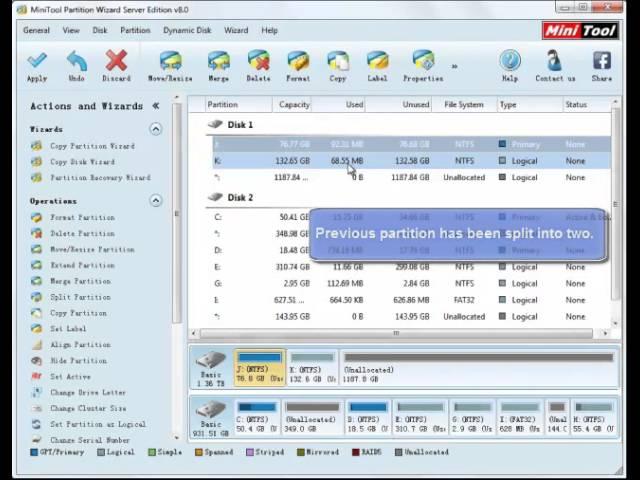The height and width of the screenshot is (480, 640).
Task: Click the Align Partition icon in the sidebar
Action: pos(37,345)
